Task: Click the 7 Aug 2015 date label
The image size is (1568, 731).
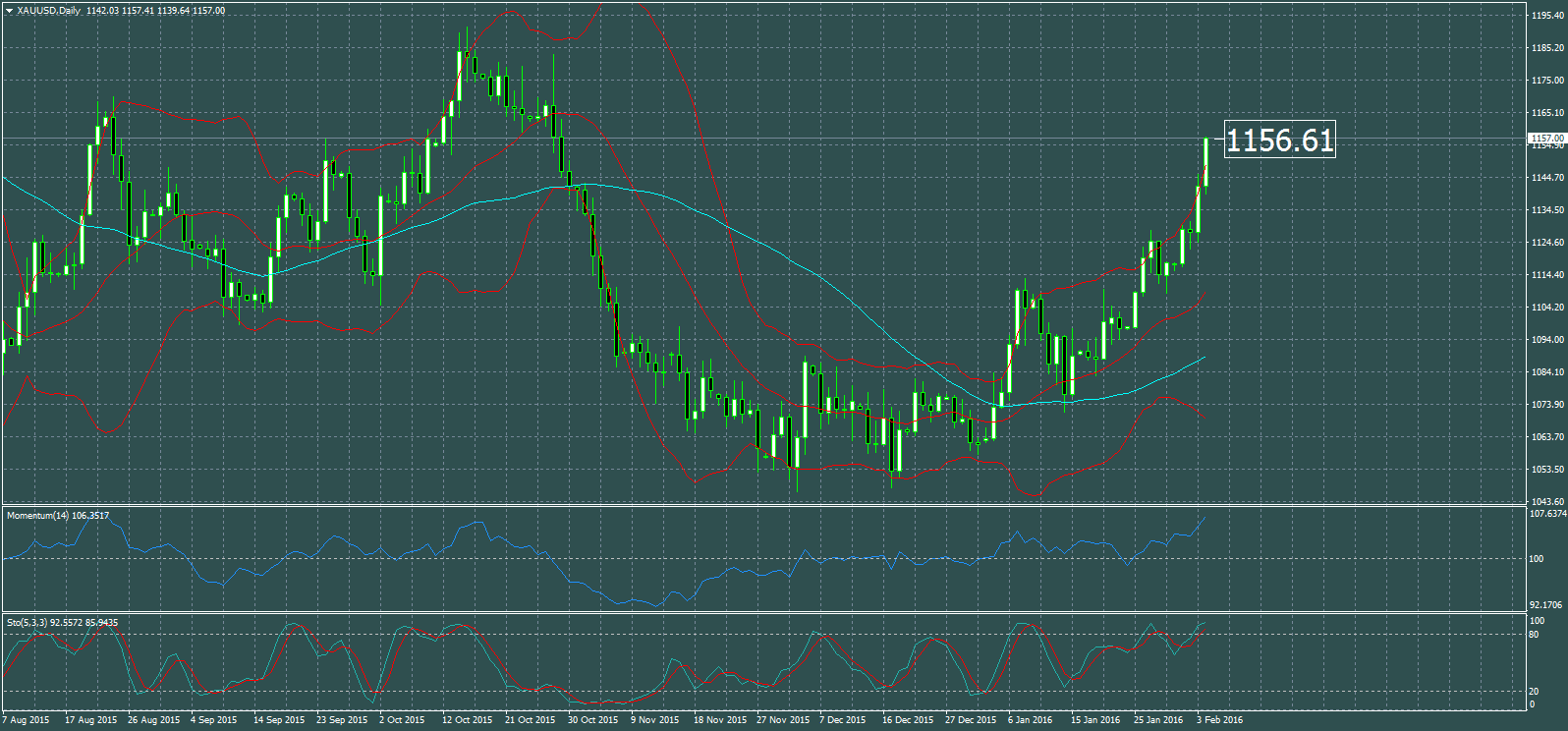Action: click(26, 720)
